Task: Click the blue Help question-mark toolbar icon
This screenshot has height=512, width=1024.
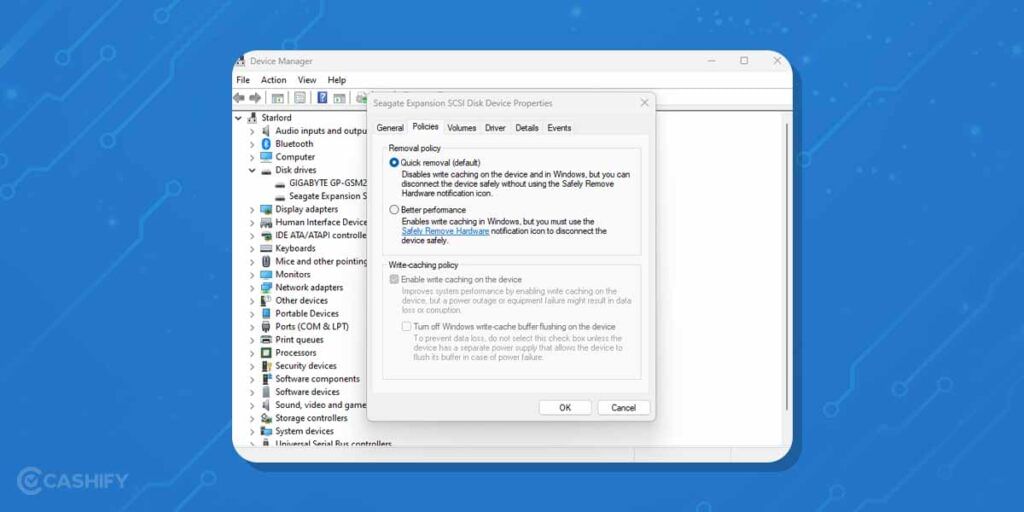Action: [x=322, y=98]
